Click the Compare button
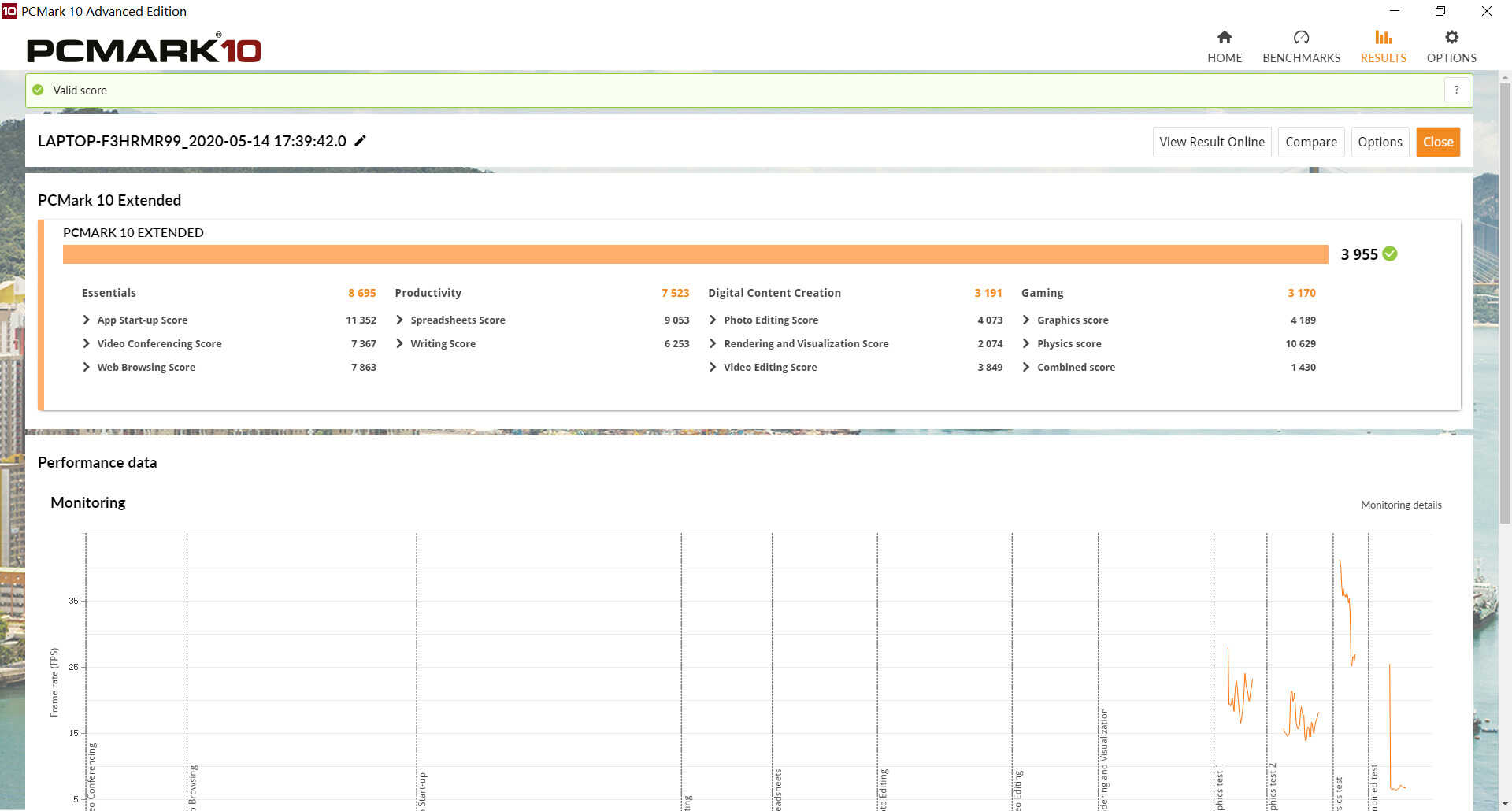The width and height of the screenshot is (1512, 811). [x=1311, y=142]
